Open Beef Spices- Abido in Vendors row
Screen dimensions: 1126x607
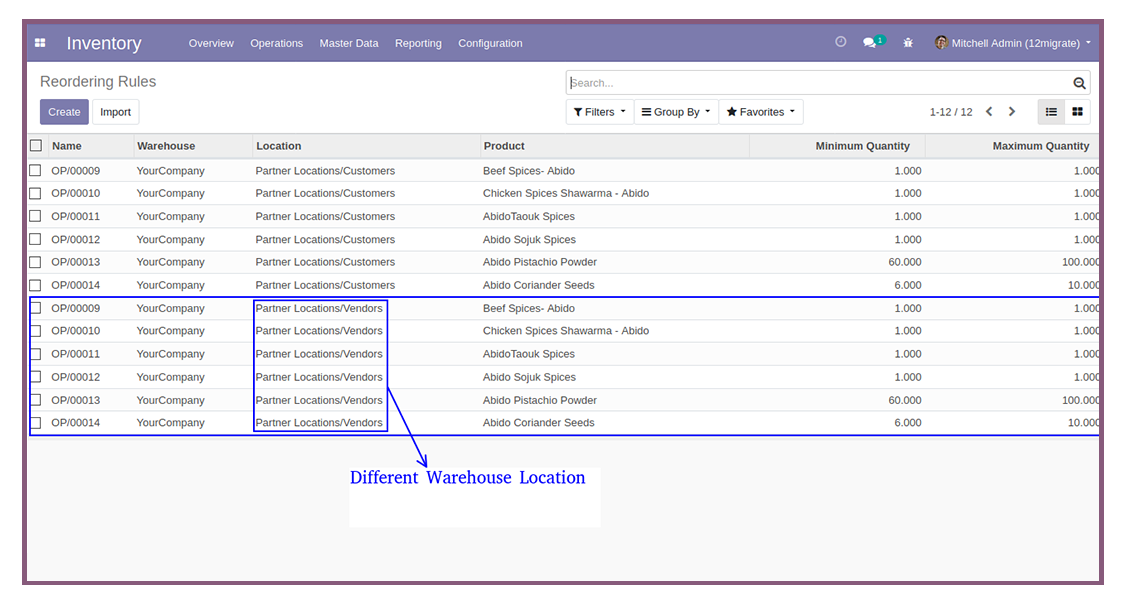click(529, 308)
